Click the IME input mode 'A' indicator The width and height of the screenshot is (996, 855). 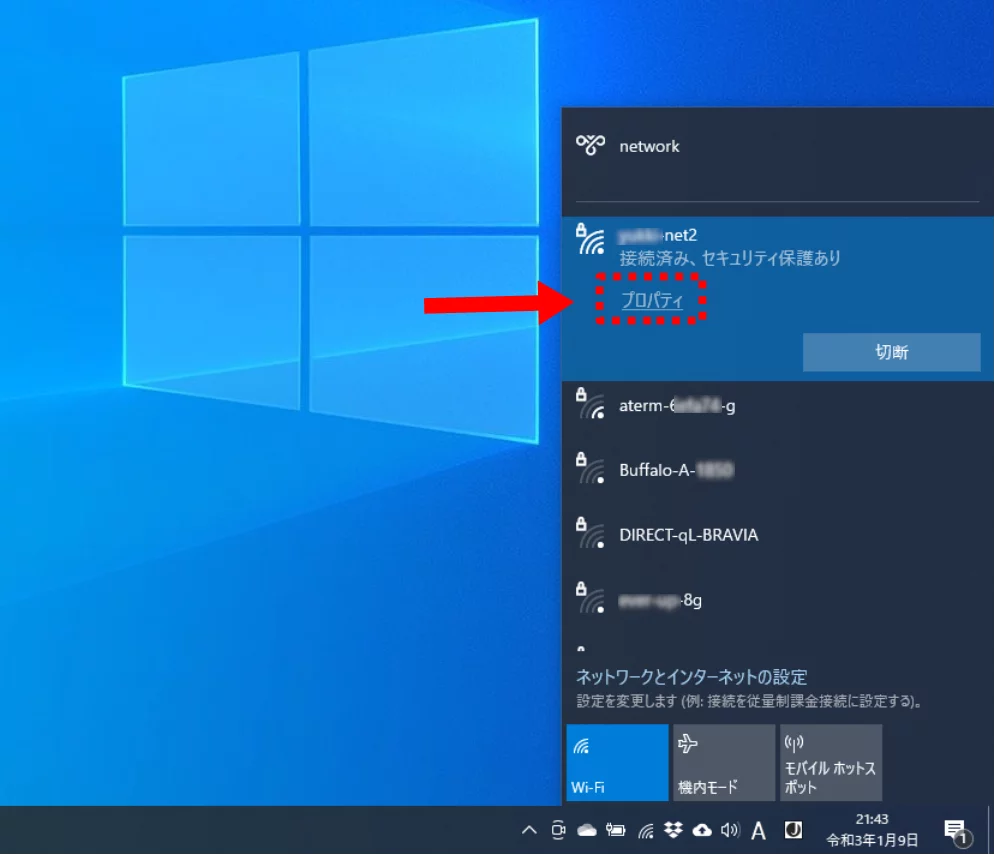tap(759, 830)
